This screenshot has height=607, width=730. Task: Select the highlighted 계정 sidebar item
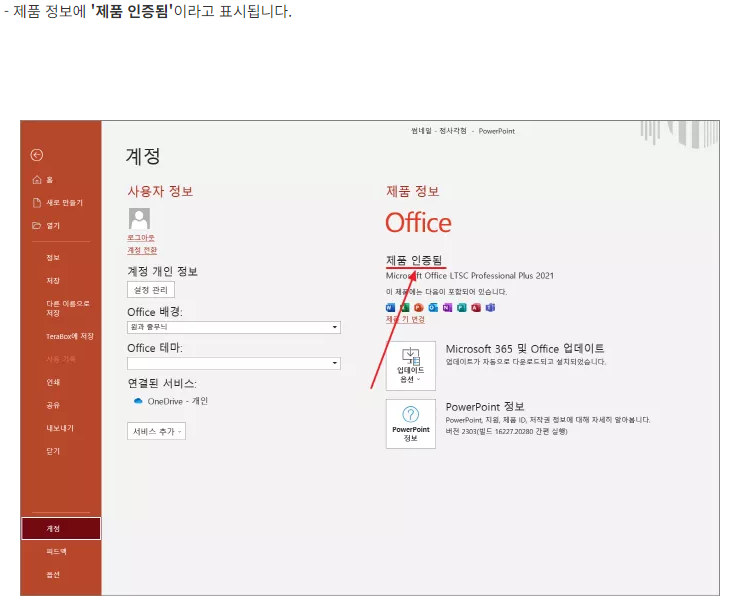[x=61, y=528]
